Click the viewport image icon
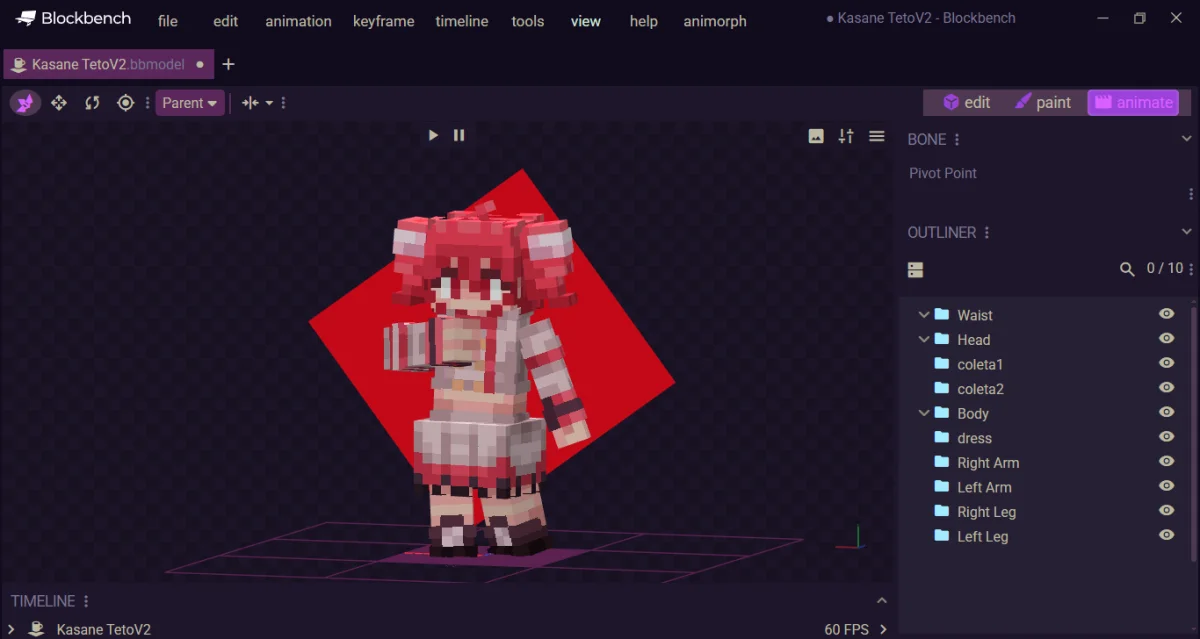The height and width of the screenshot is (639, 1200). [x=816, y=136]
